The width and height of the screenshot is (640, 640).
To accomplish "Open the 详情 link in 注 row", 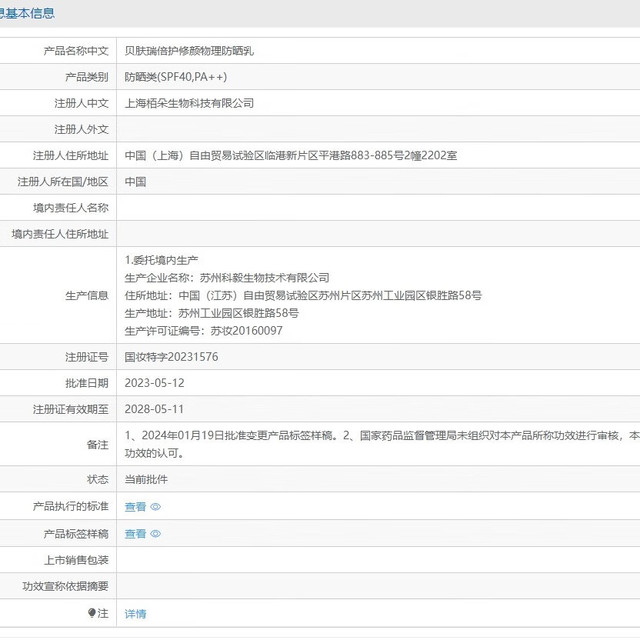I will point(135,613).
